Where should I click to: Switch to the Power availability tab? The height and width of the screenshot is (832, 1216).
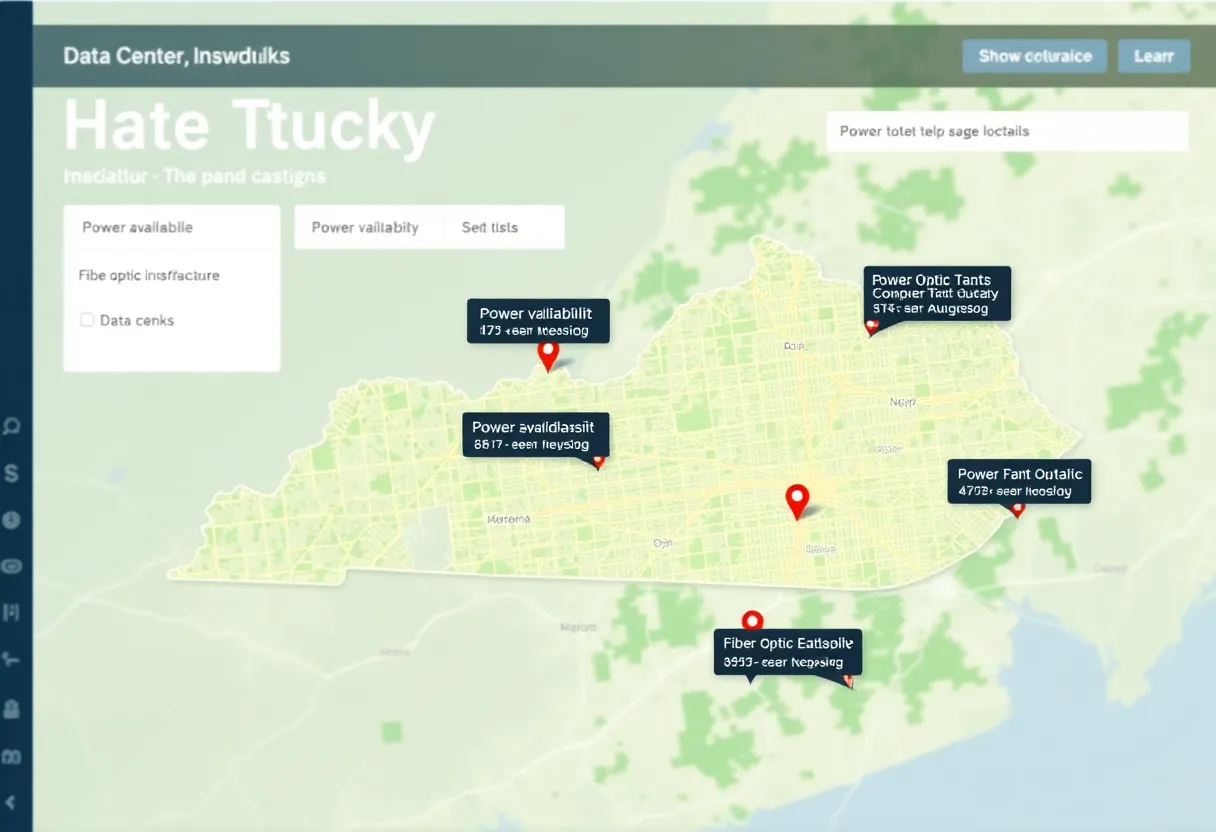coord(364,227)
